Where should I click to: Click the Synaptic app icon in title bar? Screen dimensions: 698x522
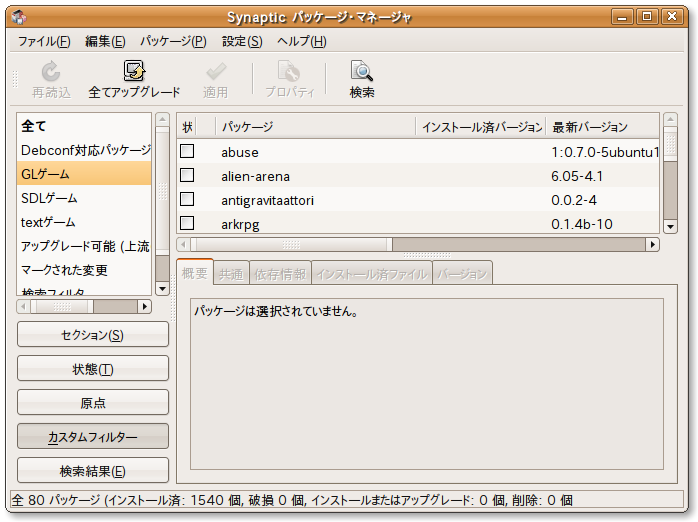(x=19, y=17)
